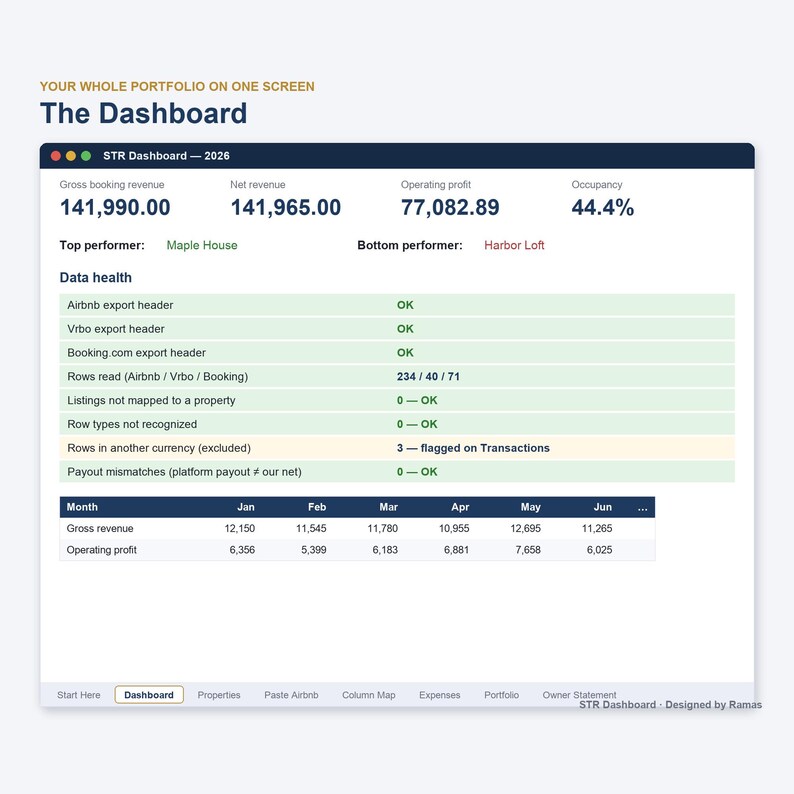The height and width of the screenshot is (794, 794).
Task: Click '3 — flagged on Transactions' cell
Action: [473, 448]
